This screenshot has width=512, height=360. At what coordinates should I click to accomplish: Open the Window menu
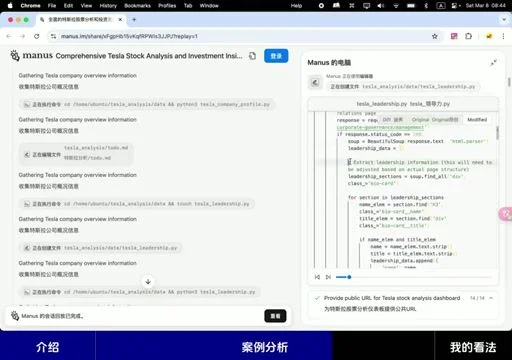pyautogui.click(x=209, y=6)
